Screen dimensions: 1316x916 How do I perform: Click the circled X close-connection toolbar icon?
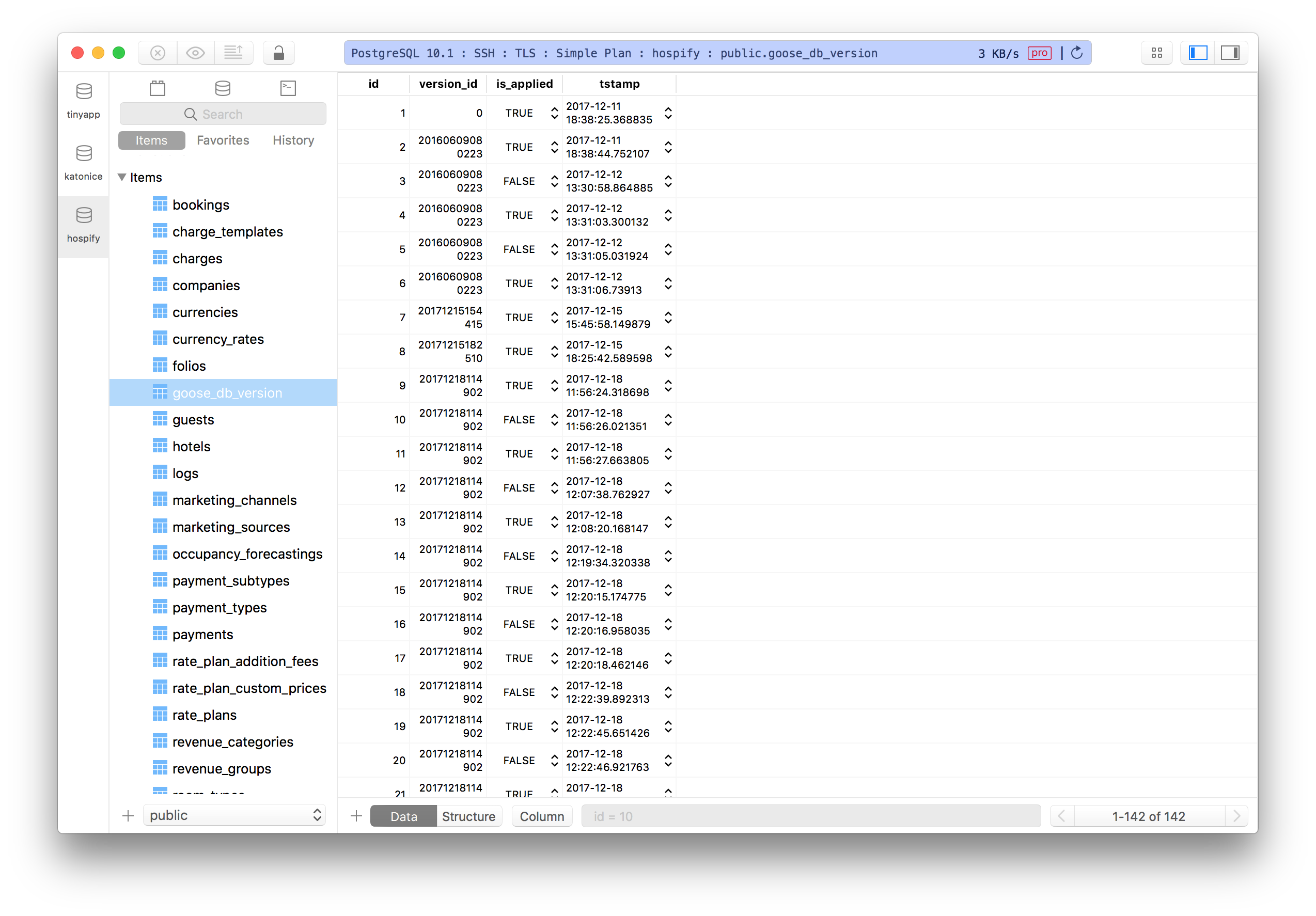(x=157, y=52)
